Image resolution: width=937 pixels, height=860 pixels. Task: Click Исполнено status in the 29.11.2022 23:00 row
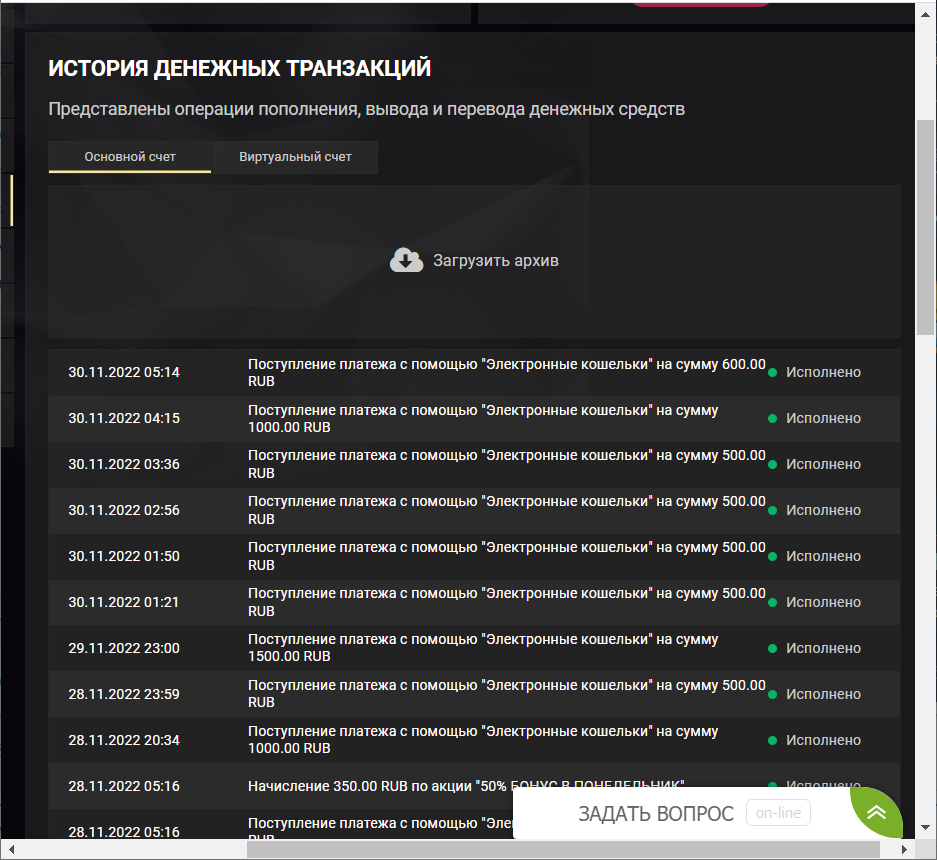coord(823,648)
